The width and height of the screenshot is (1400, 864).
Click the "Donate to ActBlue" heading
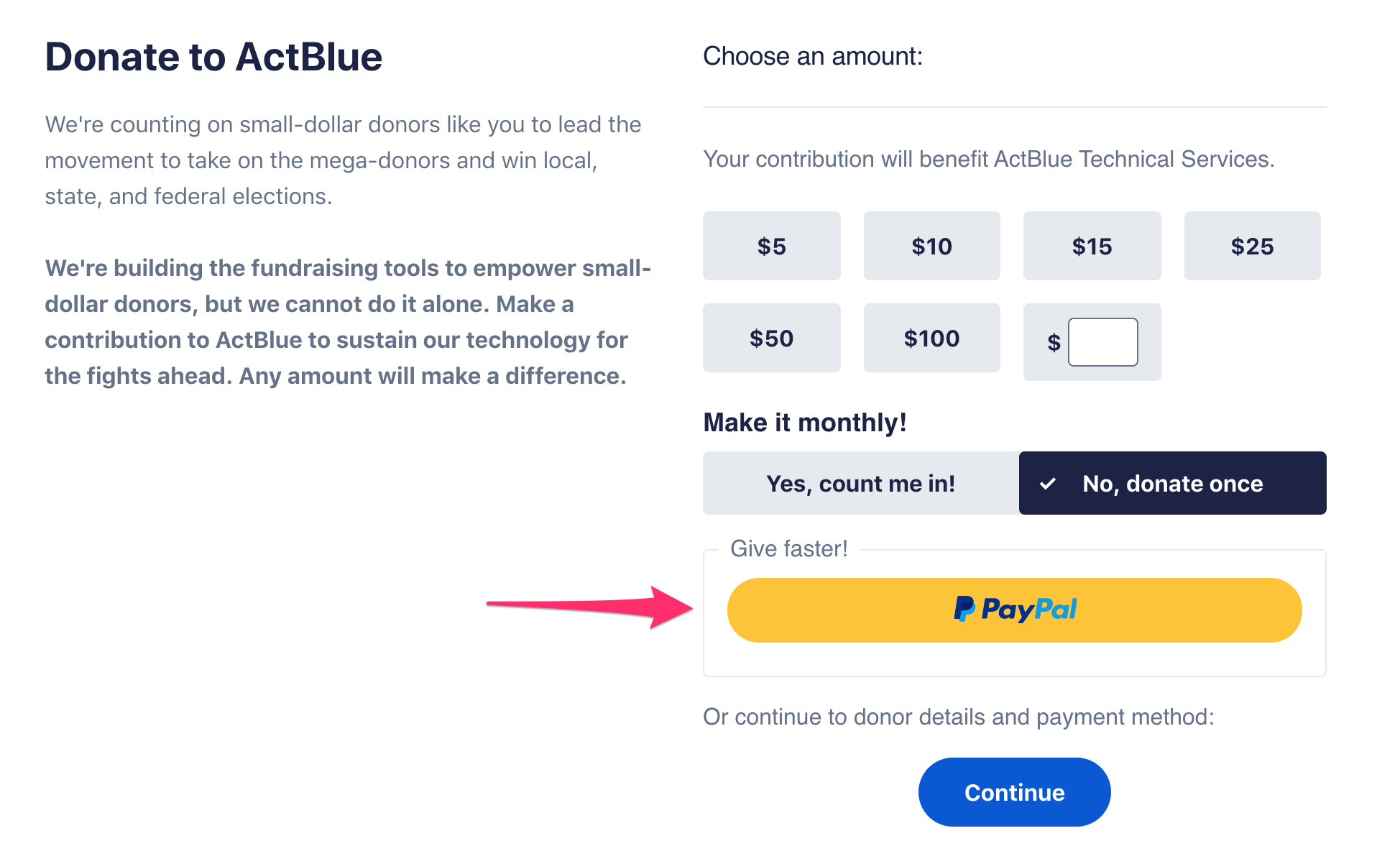(213, 57)
